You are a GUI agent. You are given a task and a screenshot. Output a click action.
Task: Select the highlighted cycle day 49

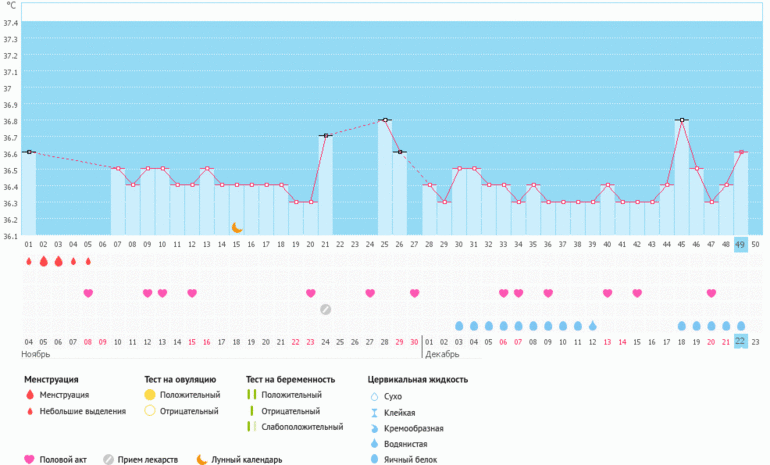coord(741,244)
